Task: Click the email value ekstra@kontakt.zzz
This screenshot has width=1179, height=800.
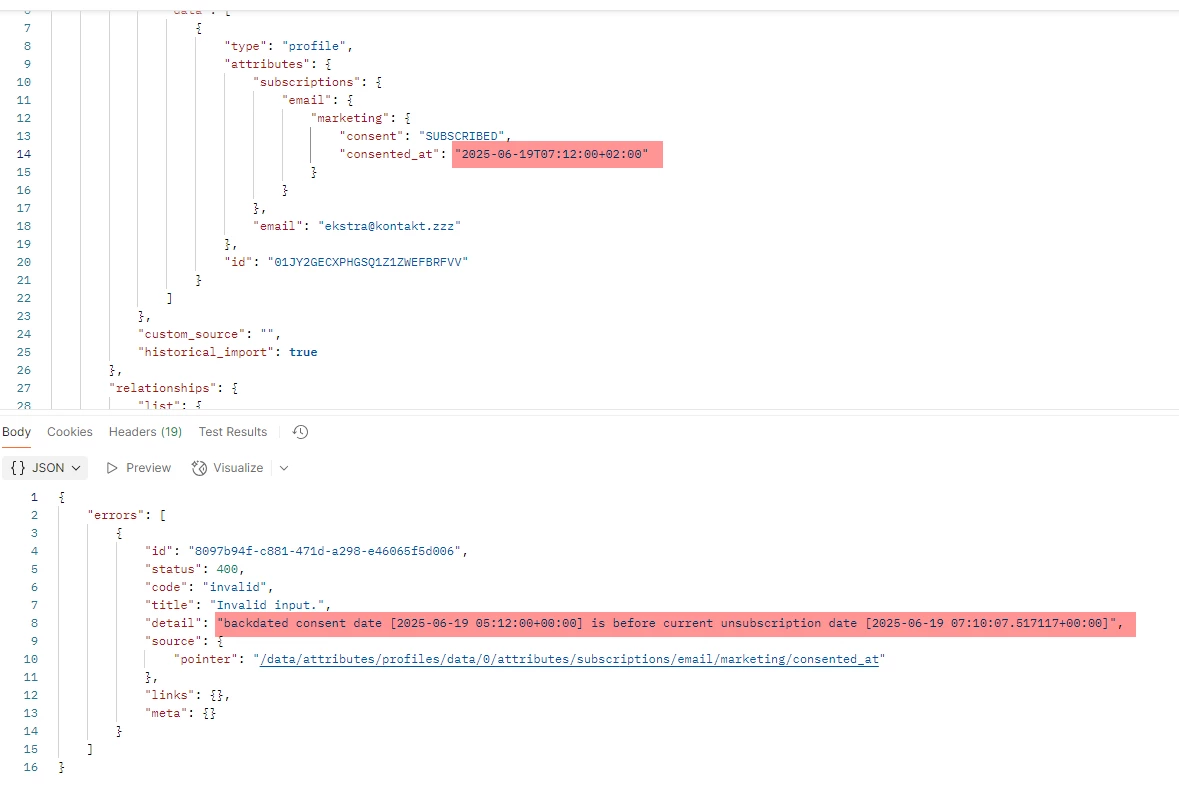Action: (389, 226)
